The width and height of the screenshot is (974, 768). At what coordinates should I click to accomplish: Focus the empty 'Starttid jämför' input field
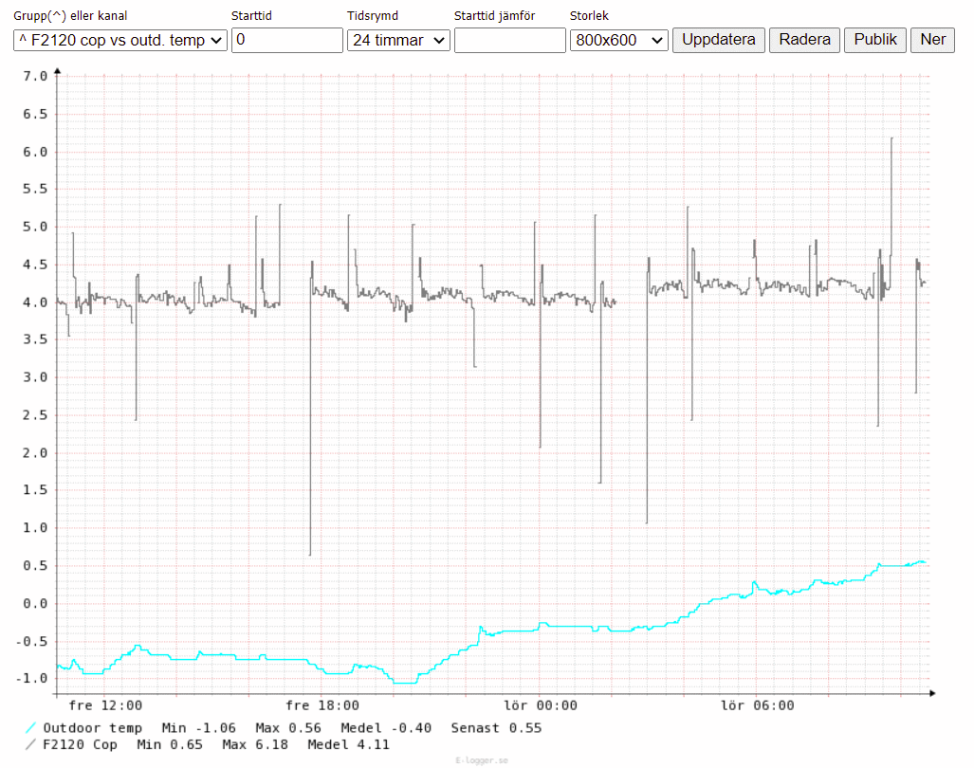click(x=509, y=40)
